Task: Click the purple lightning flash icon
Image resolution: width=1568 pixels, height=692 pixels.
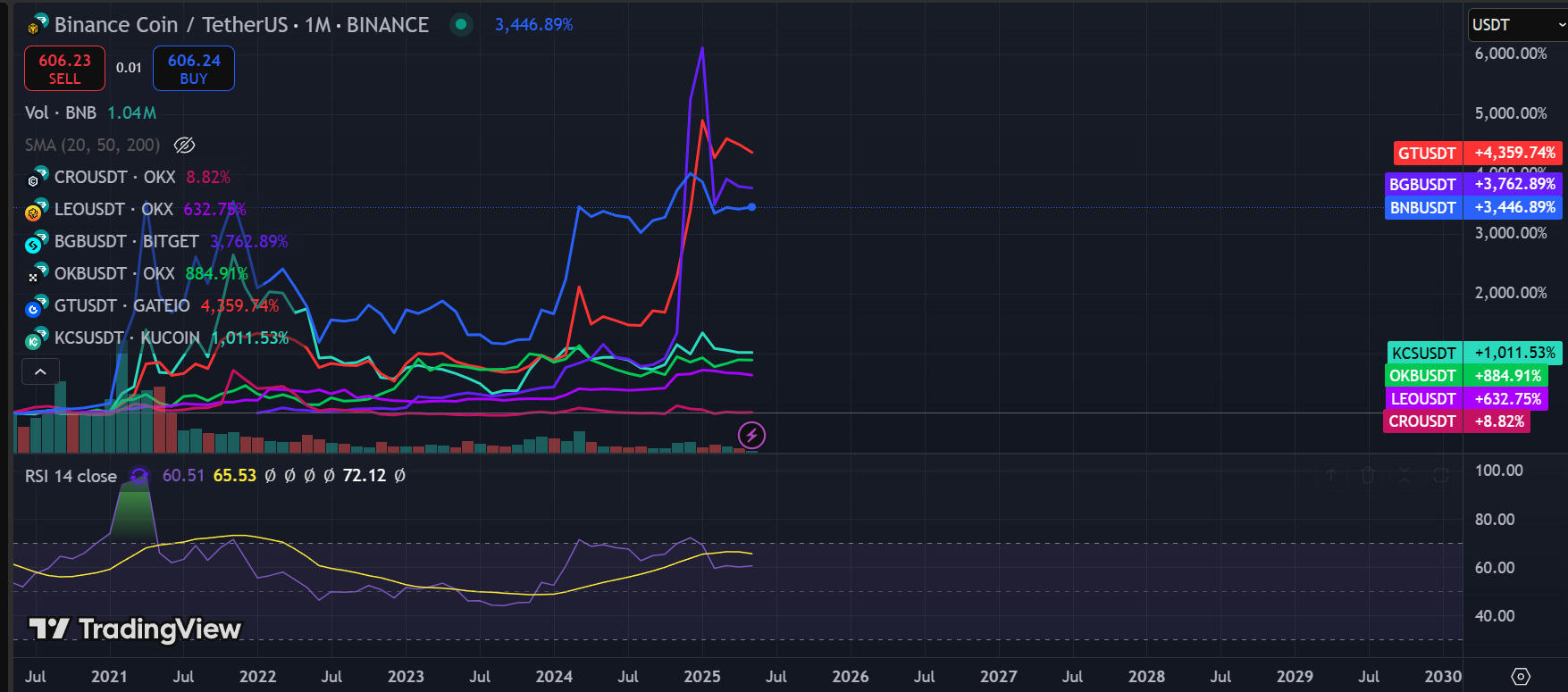Action: coord(751,436)
